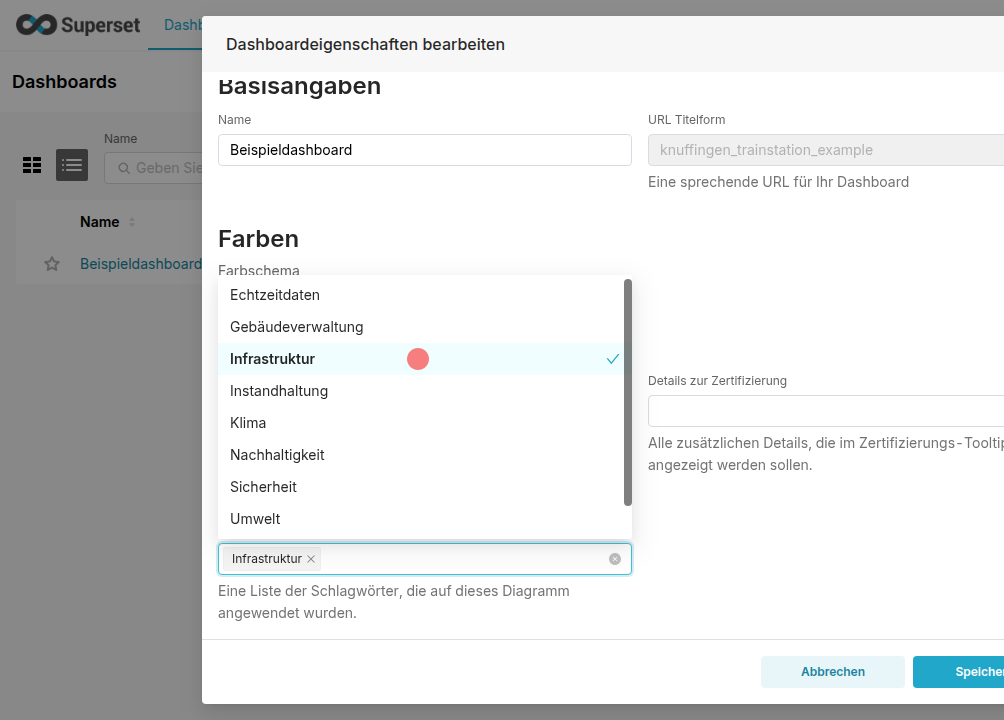Remove the Infrastruktur tag chip
The height and width of the screenshot is (720, 1004).
(x=311, y=559)
